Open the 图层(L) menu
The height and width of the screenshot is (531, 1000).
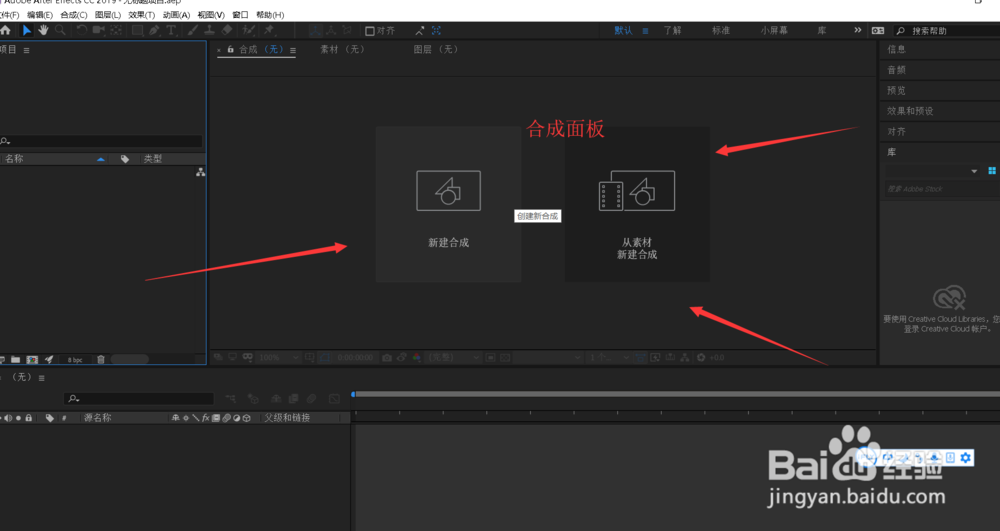[x=108, y=15]
